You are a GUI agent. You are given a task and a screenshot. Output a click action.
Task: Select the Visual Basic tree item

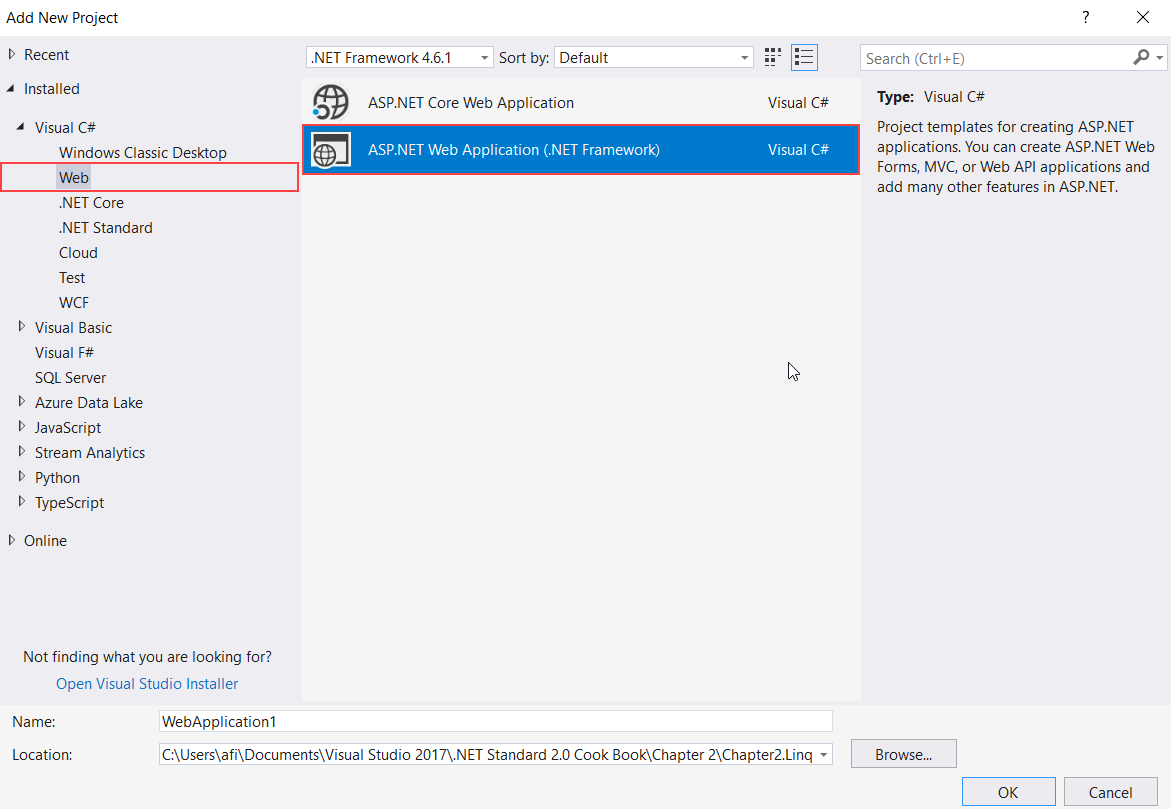73,328
